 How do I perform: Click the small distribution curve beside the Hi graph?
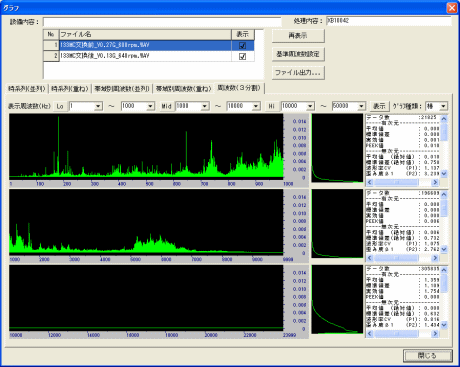click(337, 299)
